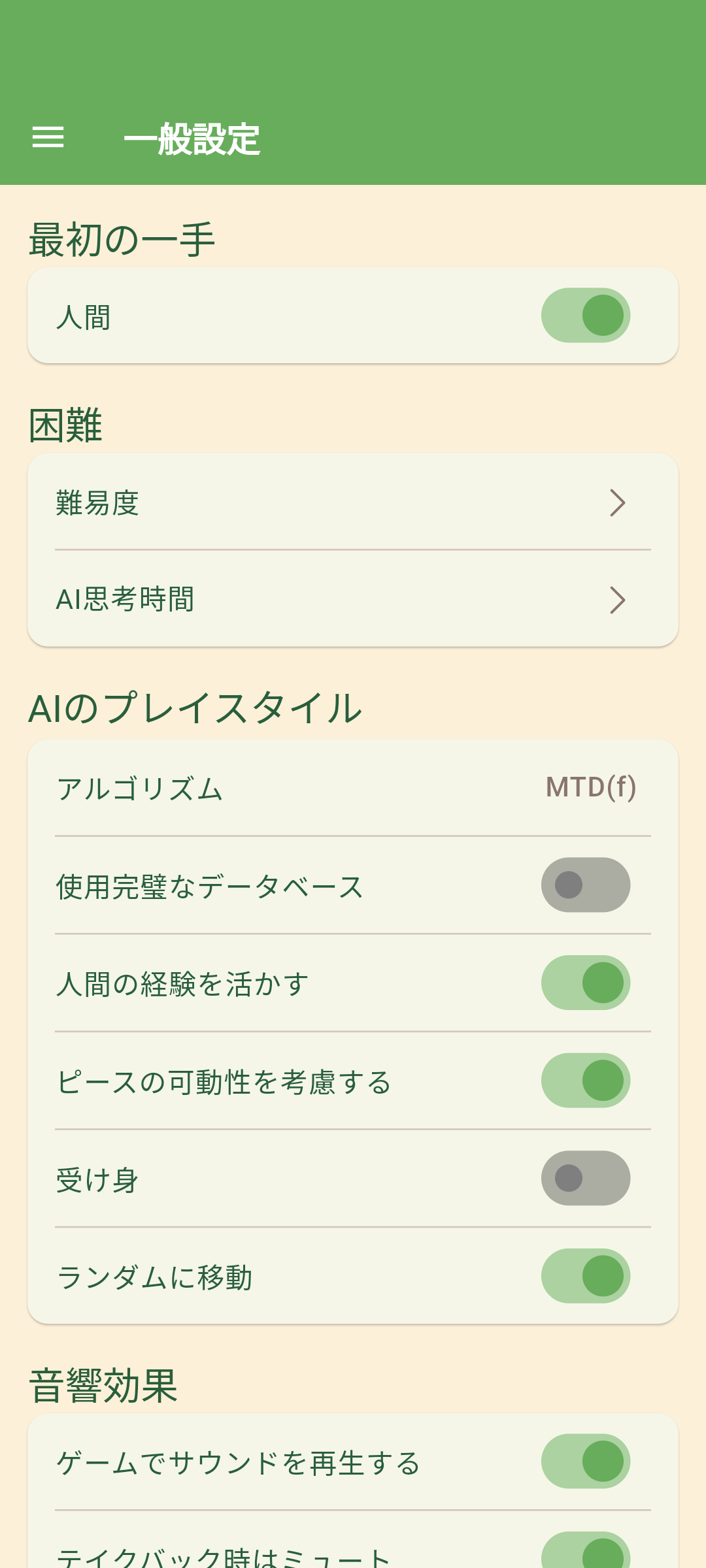Tap the 使用完璧なデータベース row label
The image size is (706, 1568).
[x=209, y=887]
